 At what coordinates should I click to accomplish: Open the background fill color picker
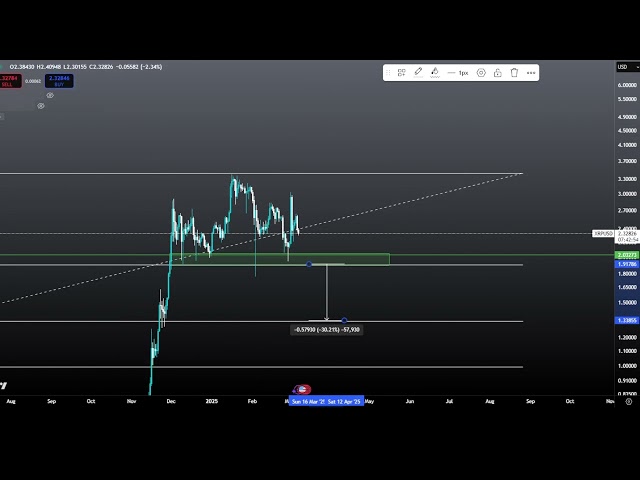[435, 73]
